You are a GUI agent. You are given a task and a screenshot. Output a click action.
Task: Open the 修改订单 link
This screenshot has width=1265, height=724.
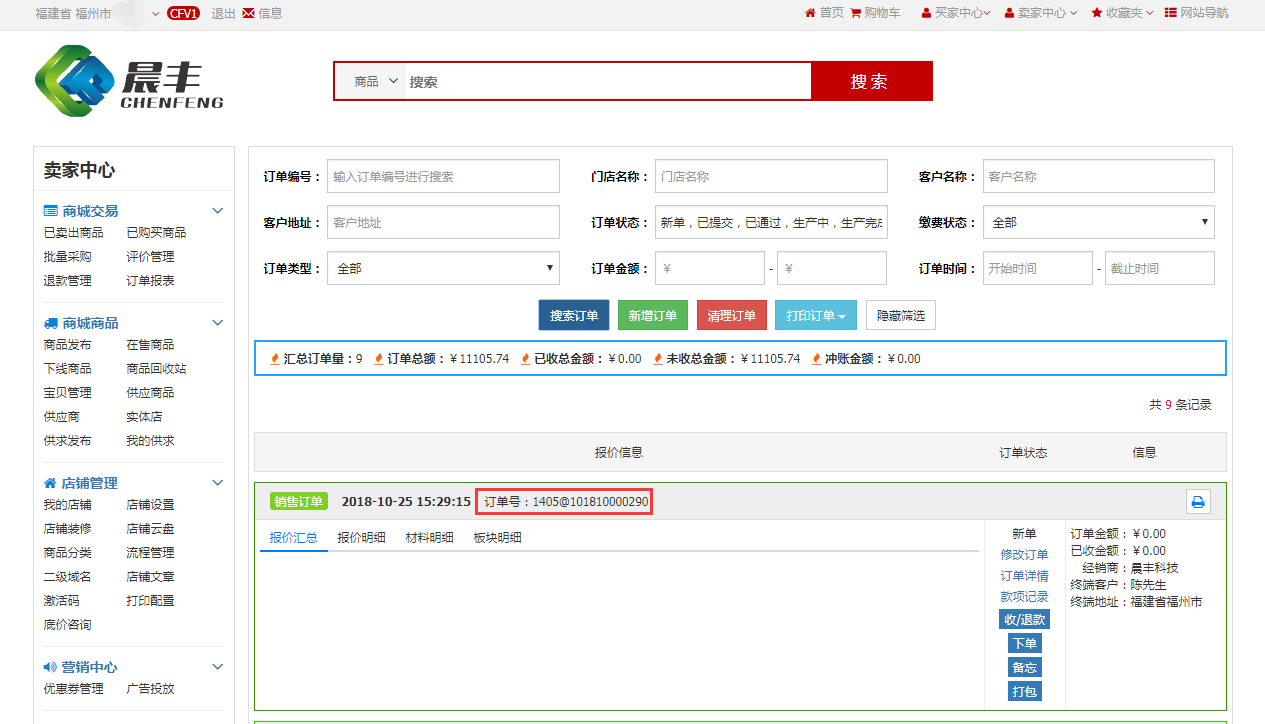[x=1024, y=554]
